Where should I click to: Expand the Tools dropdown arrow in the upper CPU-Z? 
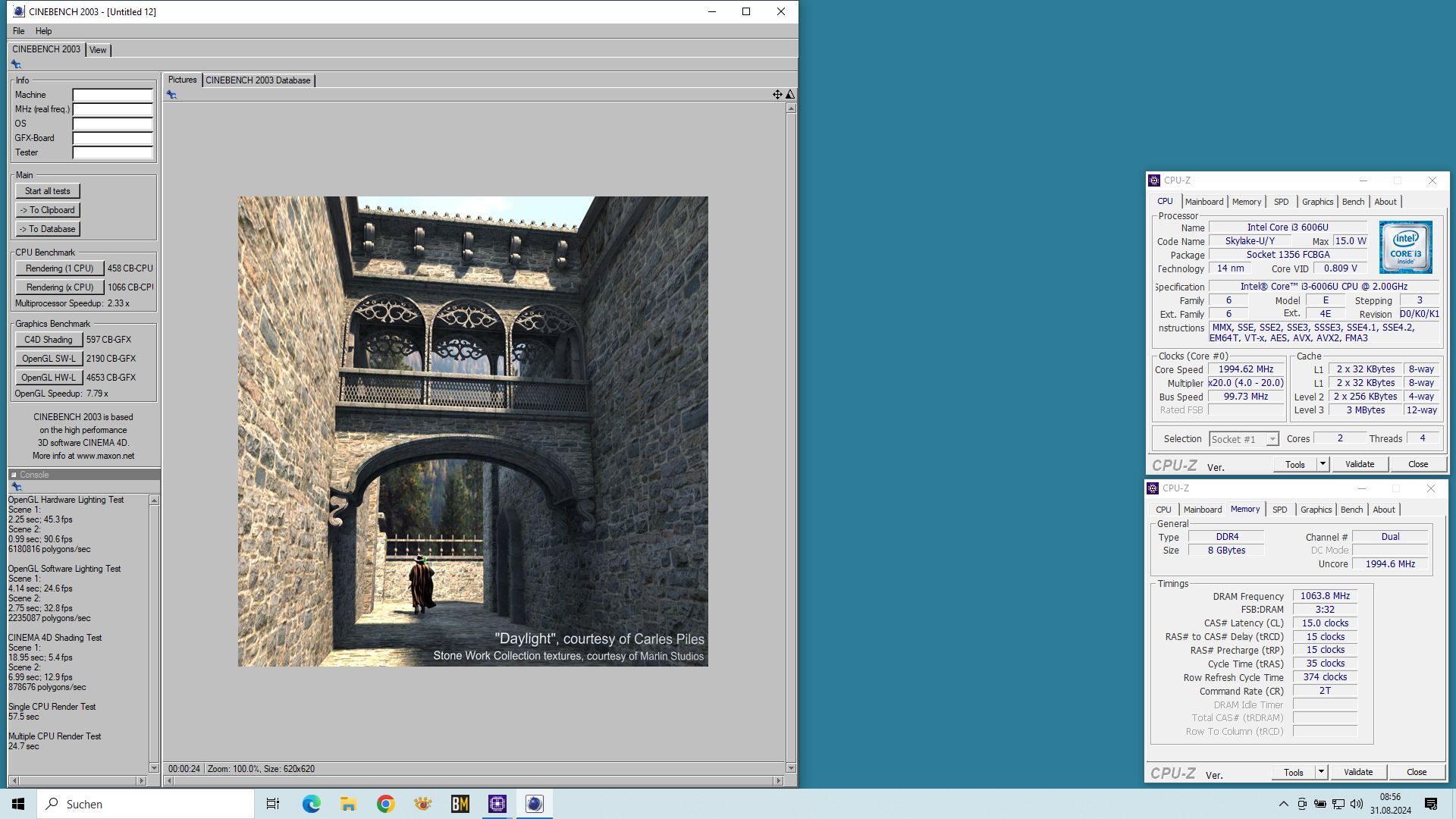[1323, 464]
